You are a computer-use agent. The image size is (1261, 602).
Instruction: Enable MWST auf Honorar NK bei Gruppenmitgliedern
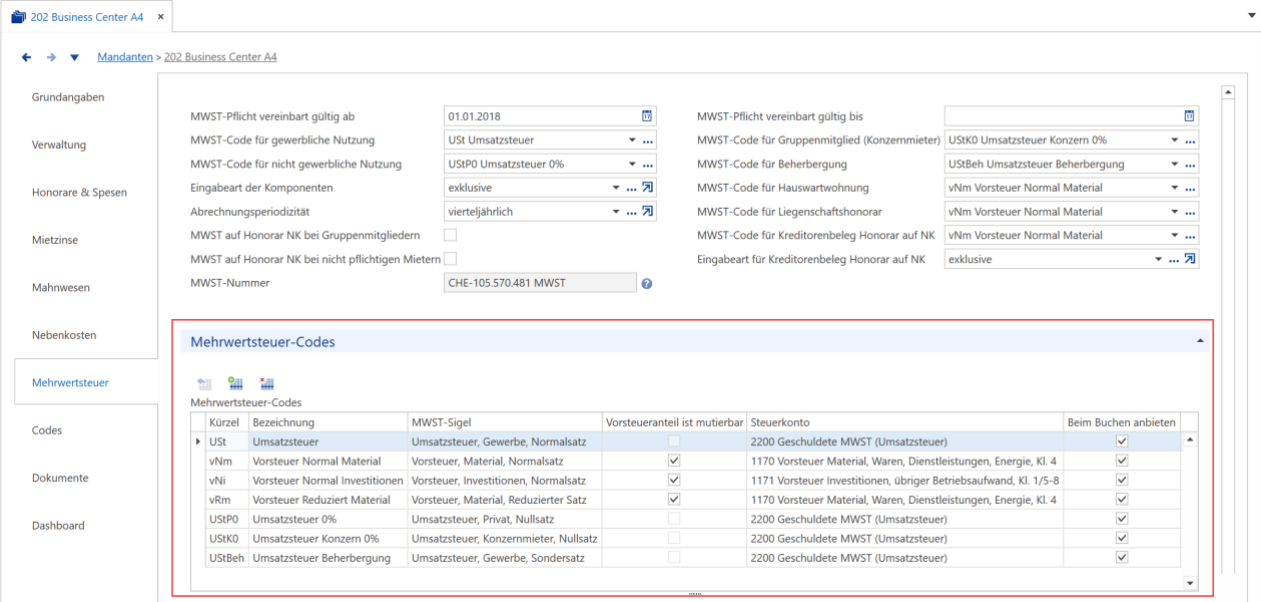[x=450, y=235]
